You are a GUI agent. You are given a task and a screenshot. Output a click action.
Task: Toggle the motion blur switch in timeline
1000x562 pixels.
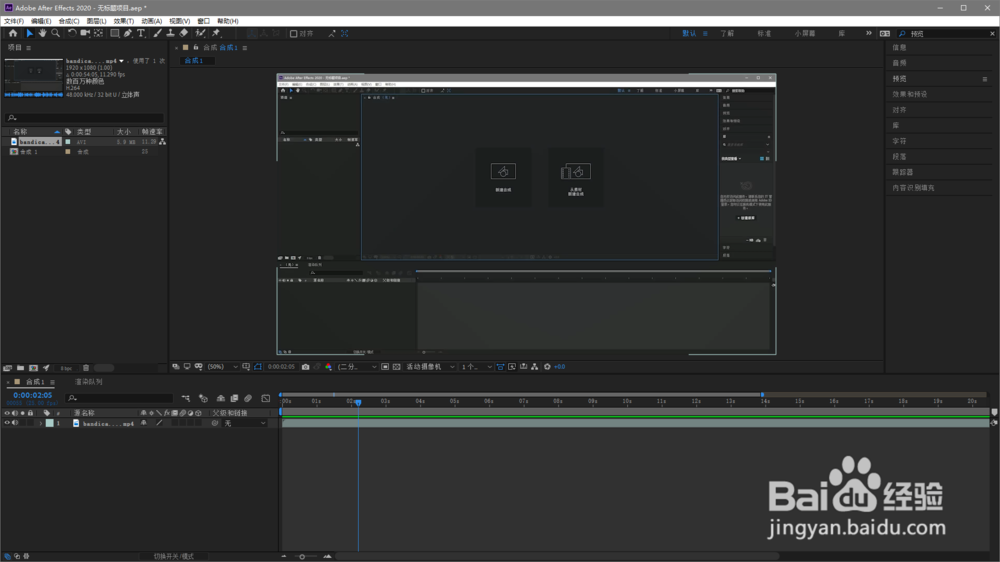pyautogui.click(x=248, y=398)
